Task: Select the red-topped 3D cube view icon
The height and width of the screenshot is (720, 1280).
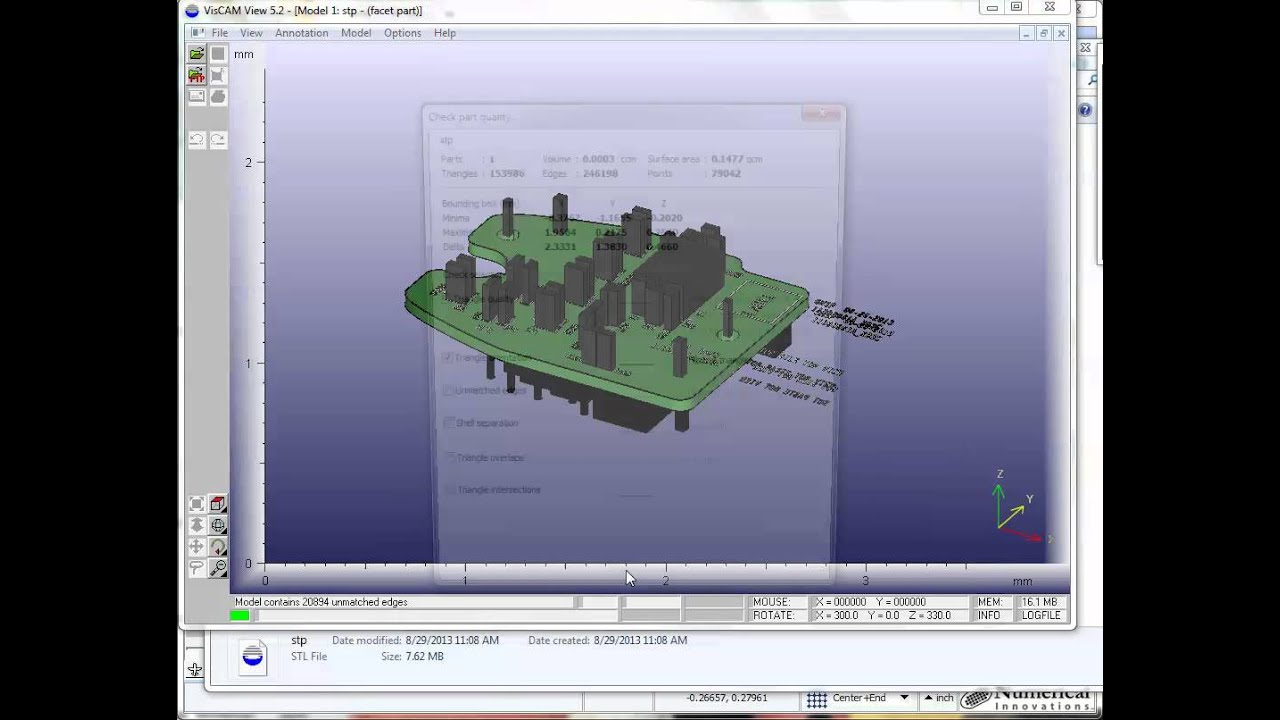Action: [218, 505]
